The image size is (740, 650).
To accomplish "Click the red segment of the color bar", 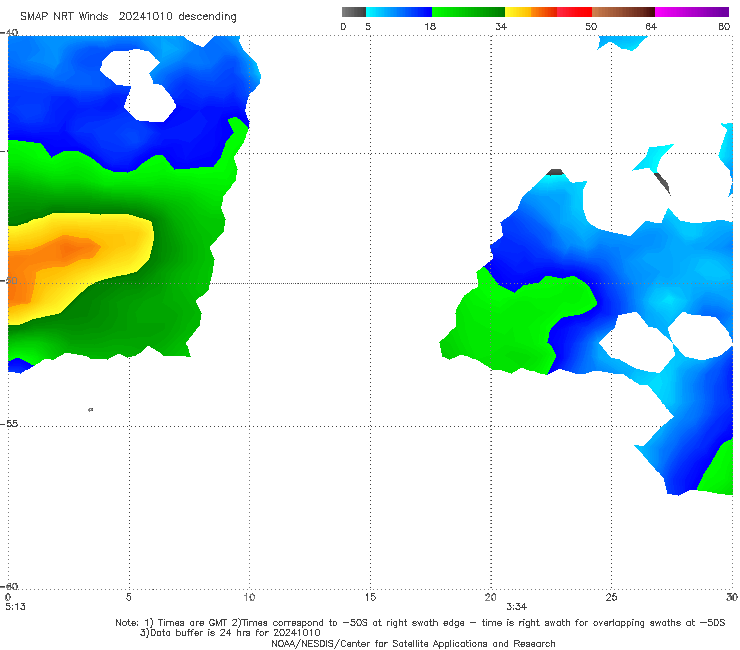I will coord(574,12).
